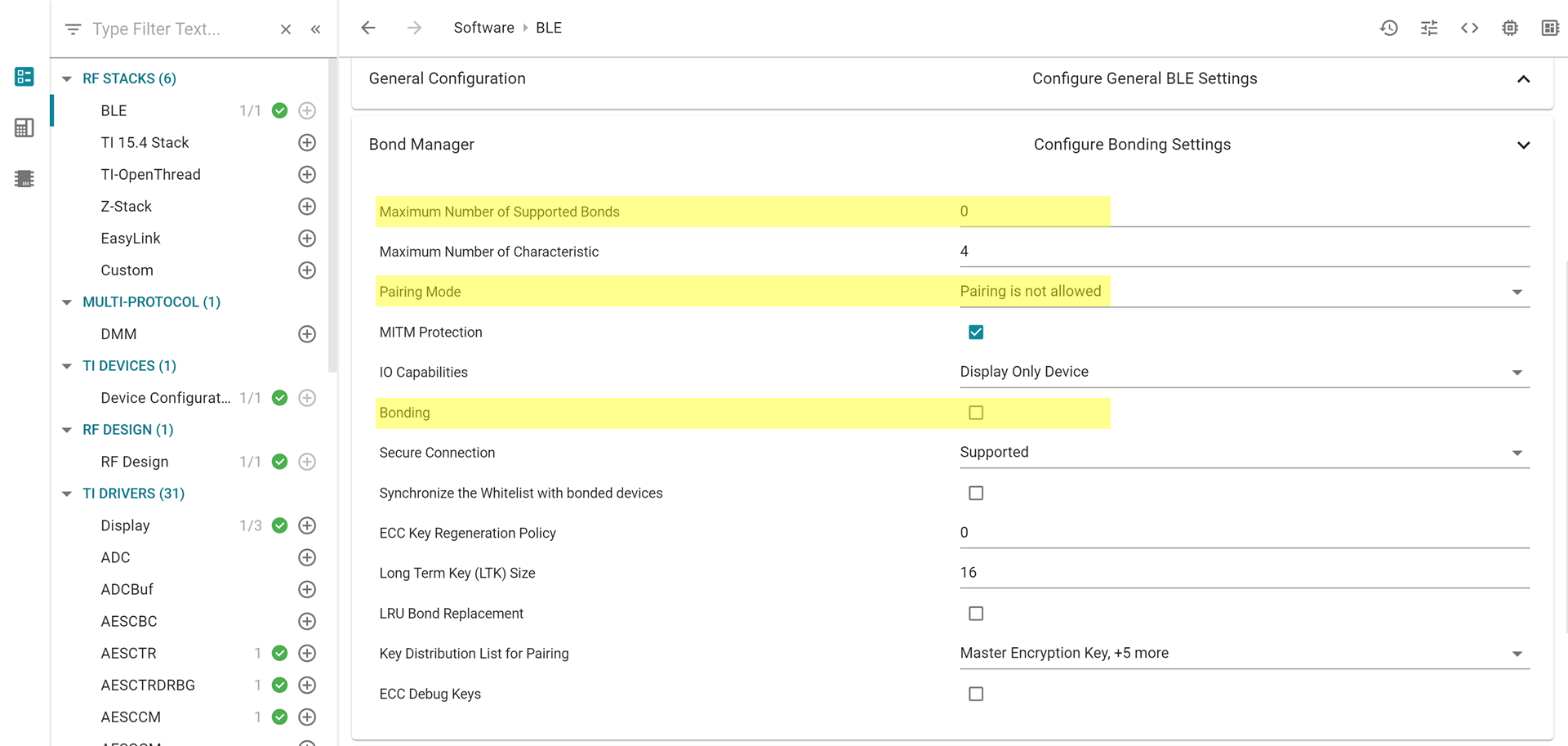1568x746 pixels.
Task: Add a Z-Stack module with plus icon
Action: (x=307, y=207)
